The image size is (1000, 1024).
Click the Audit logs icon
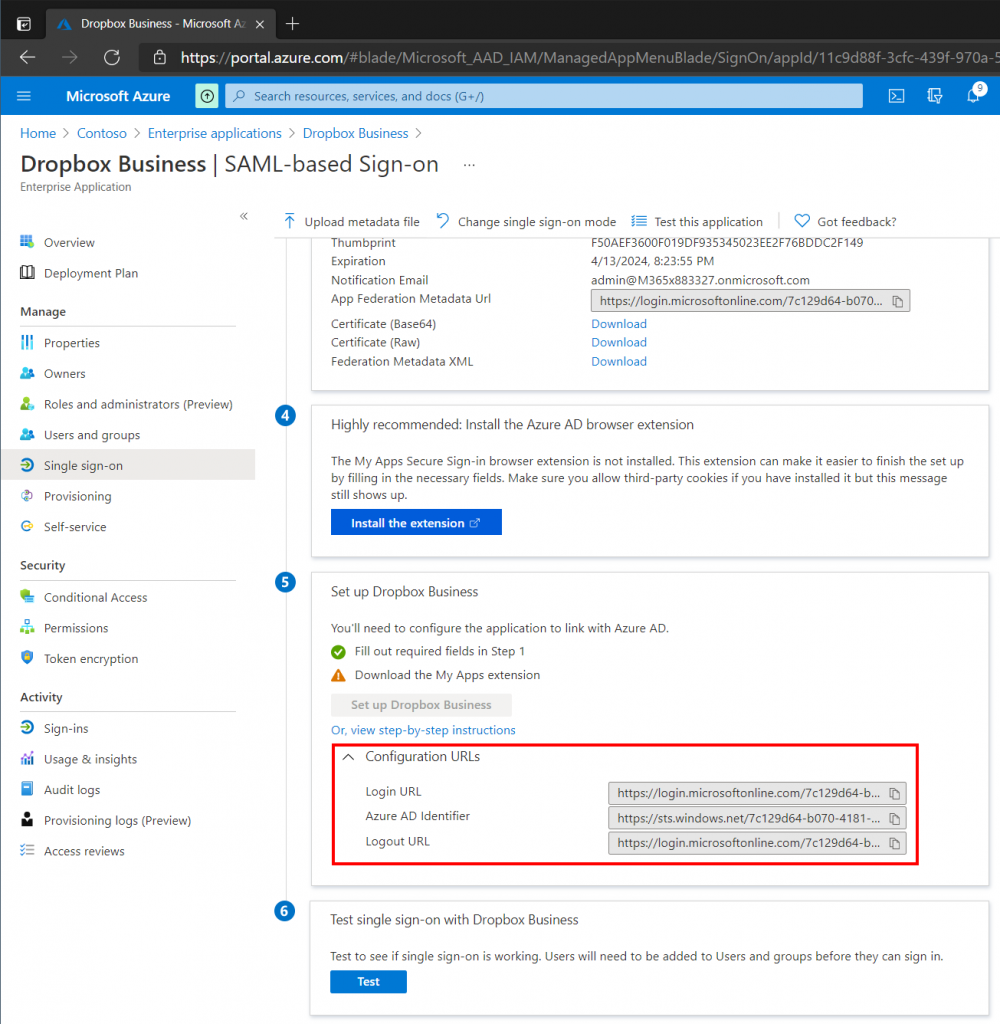pos(27,790)
